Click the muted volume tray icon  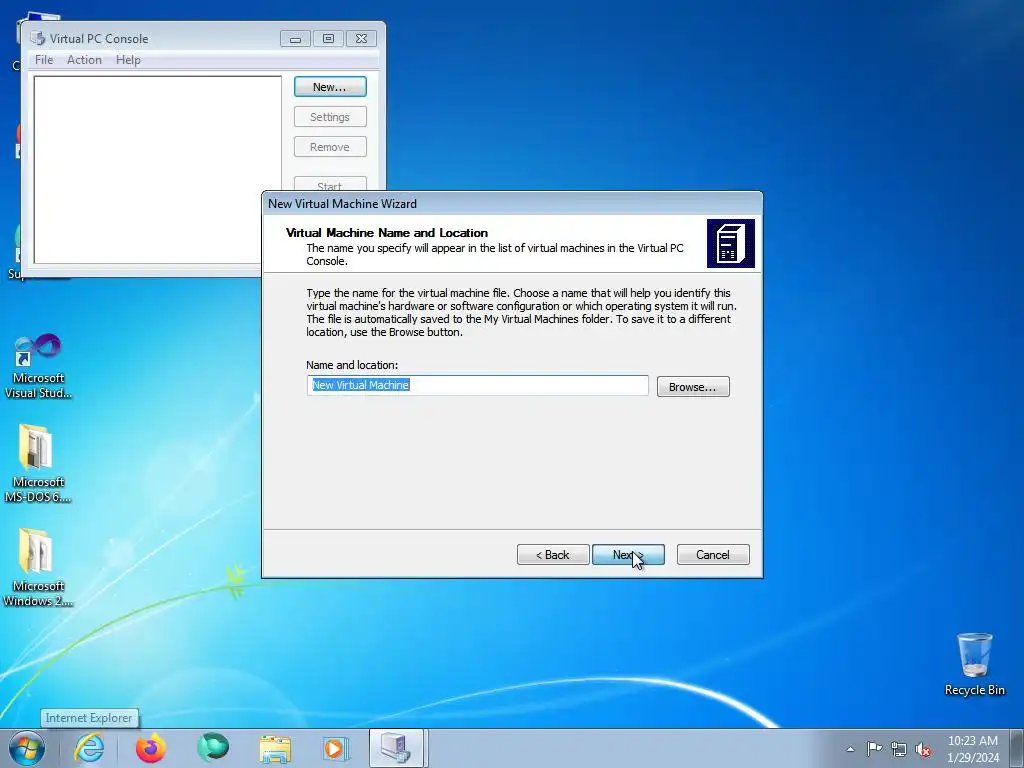point(923,749)
